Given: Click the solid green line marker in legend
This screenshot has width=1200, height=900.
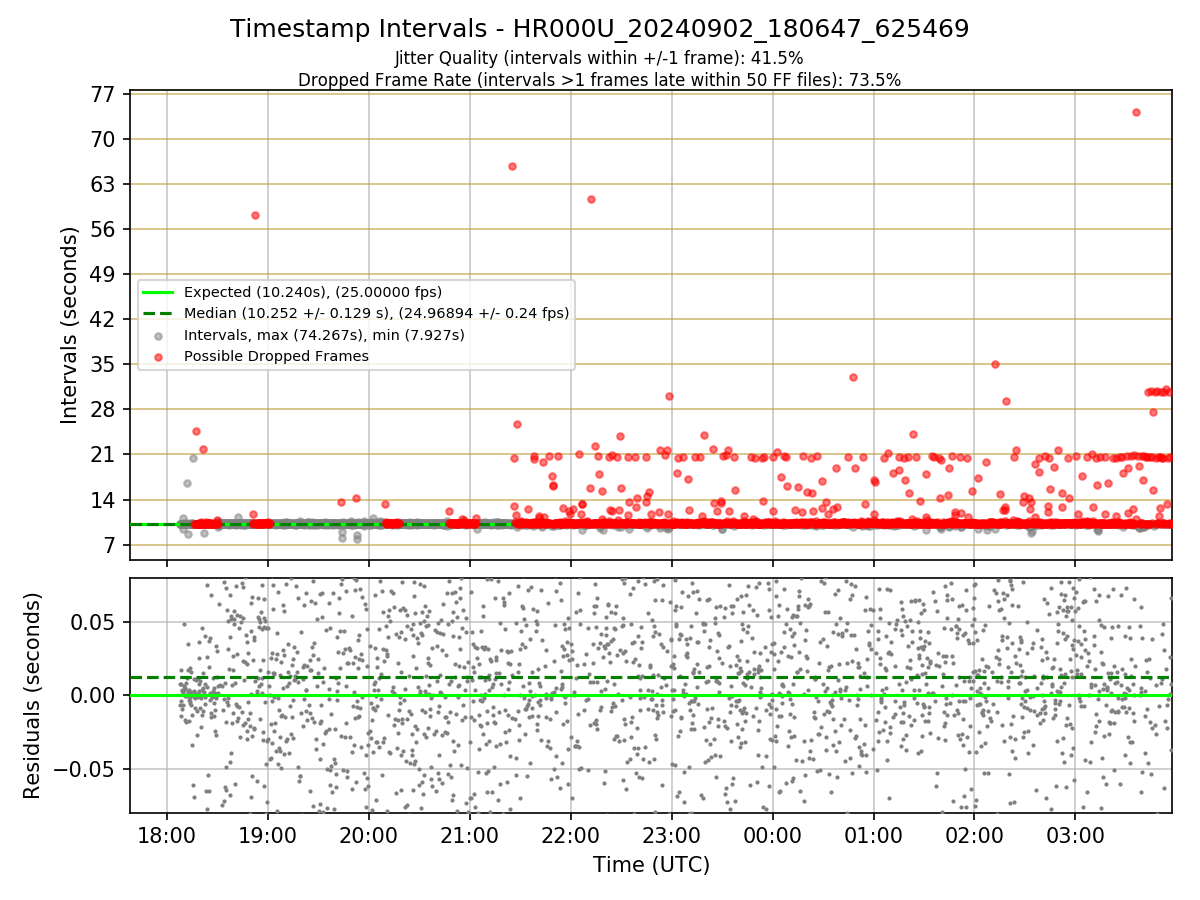Looking at the screenshot, I should click(x=159, y=292).
